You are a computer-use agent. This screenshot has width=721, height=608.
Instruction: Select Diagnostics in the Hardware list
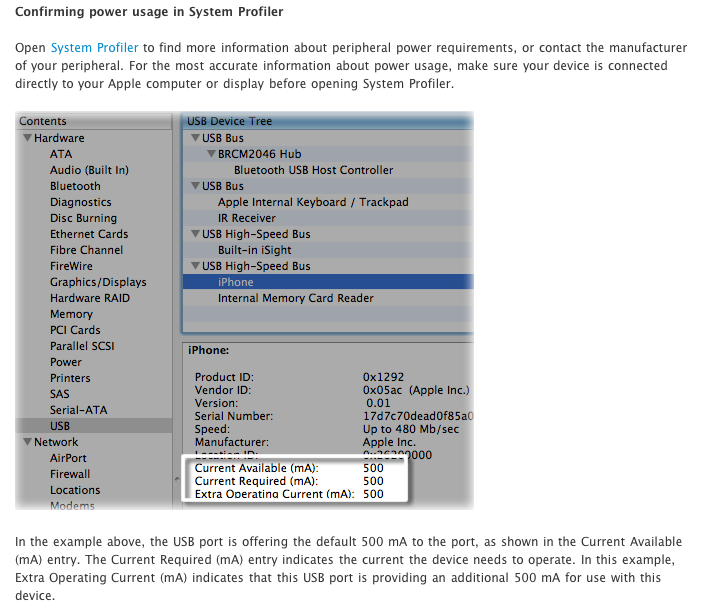[81, 202]
